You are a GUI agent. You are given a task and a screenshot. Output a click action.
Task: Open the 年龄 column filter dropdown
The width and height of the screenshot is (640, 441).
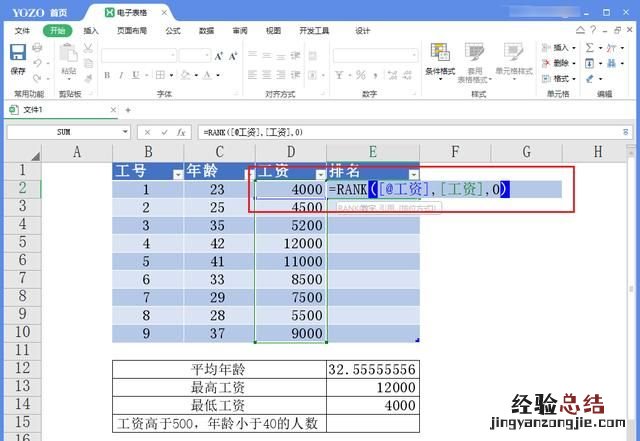(247, 173)
